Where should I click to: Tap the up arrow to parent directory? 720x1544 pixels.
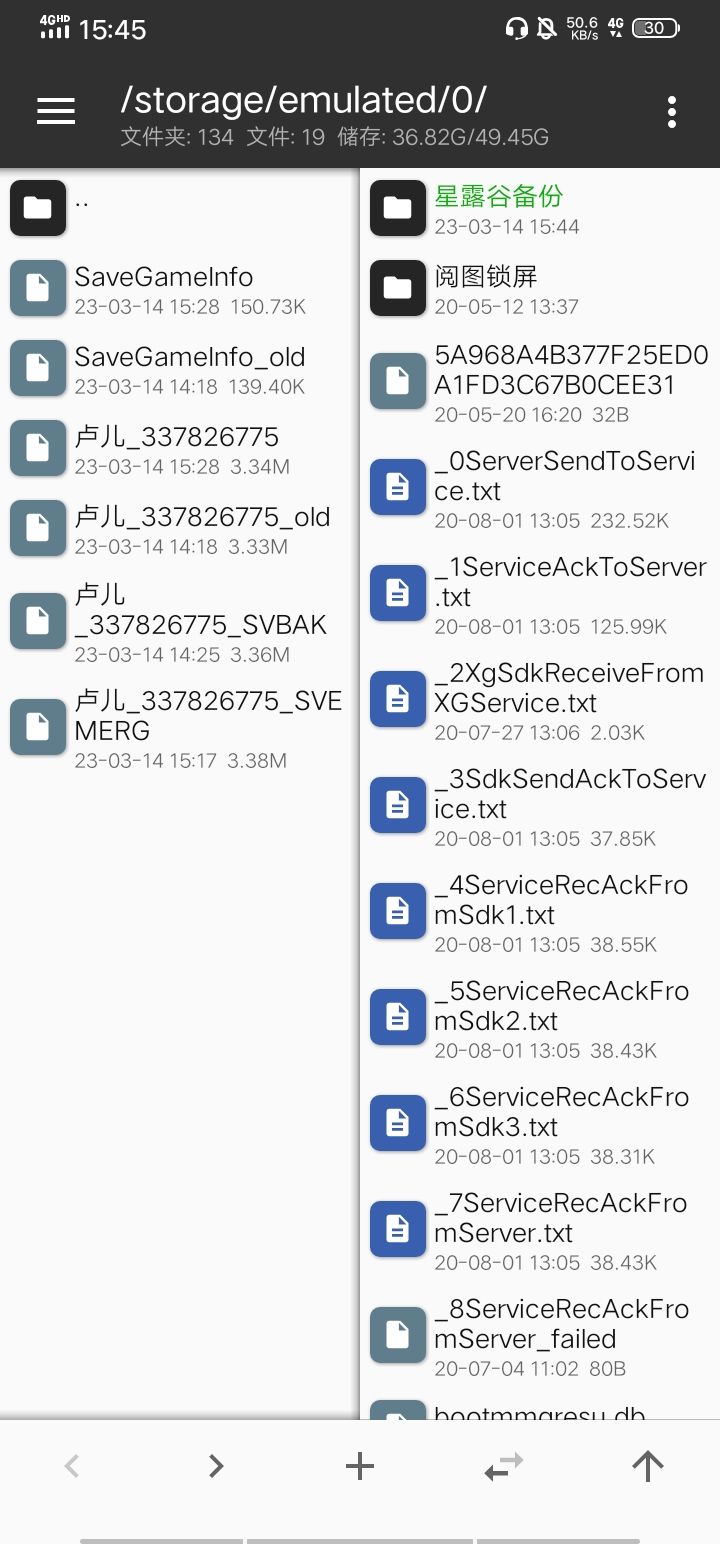pos(648,1466)
